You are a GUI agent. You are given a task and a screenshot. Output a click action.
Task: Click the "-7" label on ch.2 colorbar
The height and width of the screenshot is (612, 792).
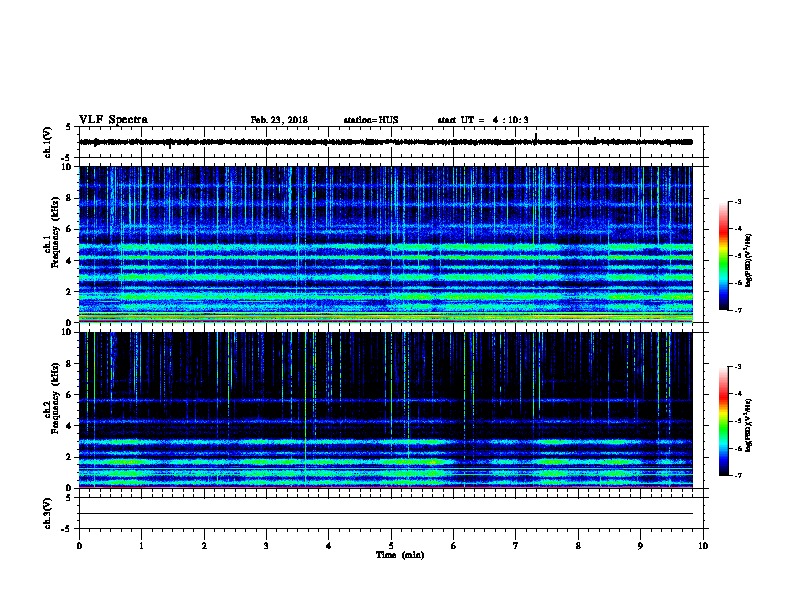pyautogui.click(x=737, y=475)
